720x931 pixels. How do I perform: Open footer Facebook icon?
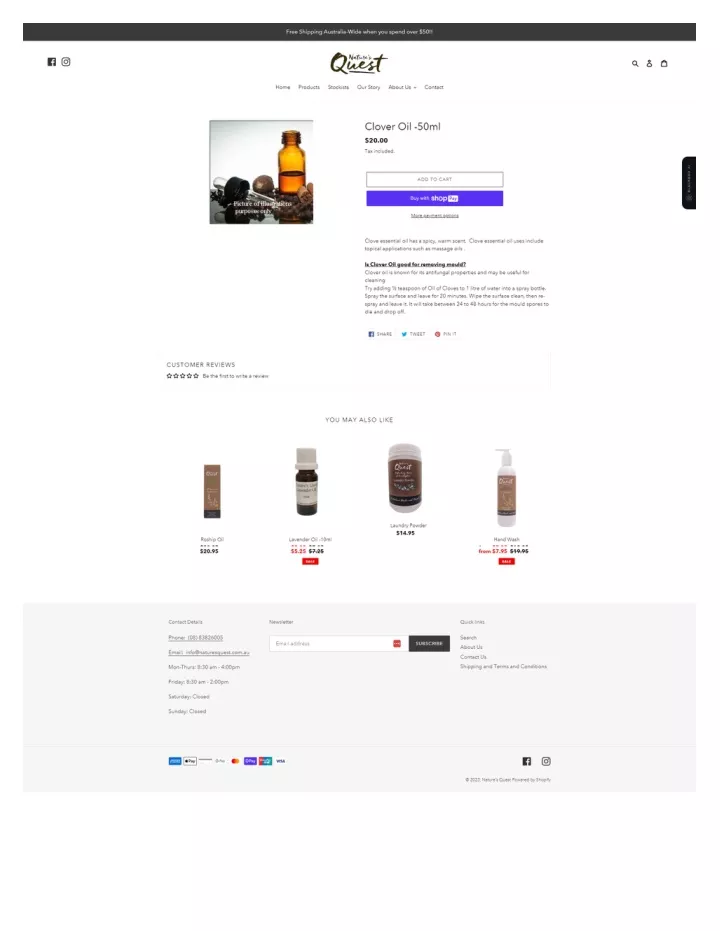pyautogui.click(x=526, y=761)
